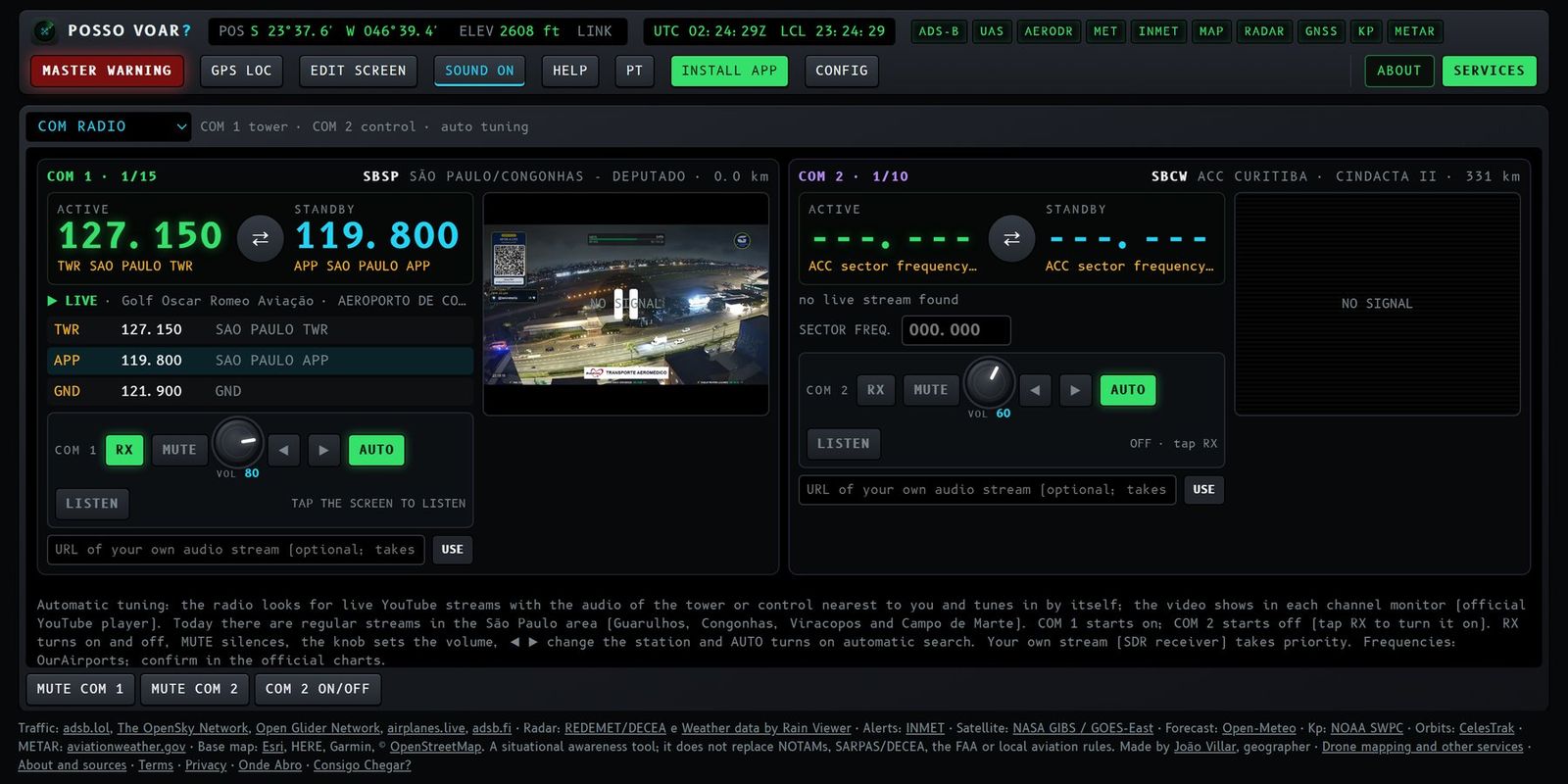Open the Consigo Chegar? link
This screenshot has height=784, width=1568.
point(363,765)
